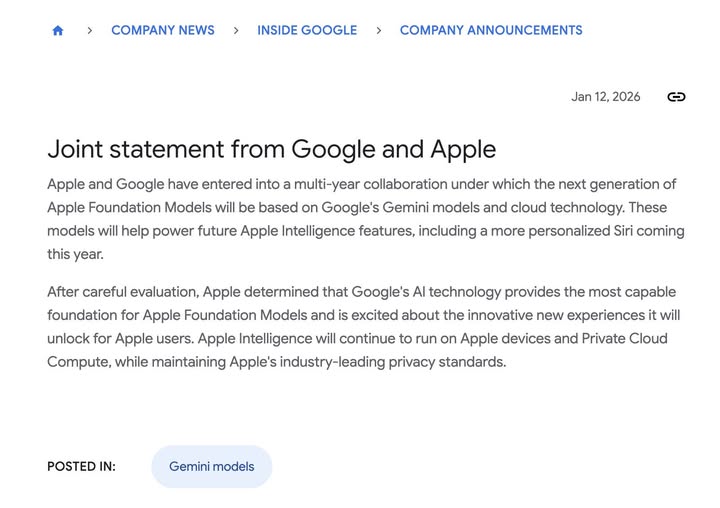The height and width of the screenshot is (508, 720).
Task: Copy the article link via chain icon
Action: coord(676,97)
